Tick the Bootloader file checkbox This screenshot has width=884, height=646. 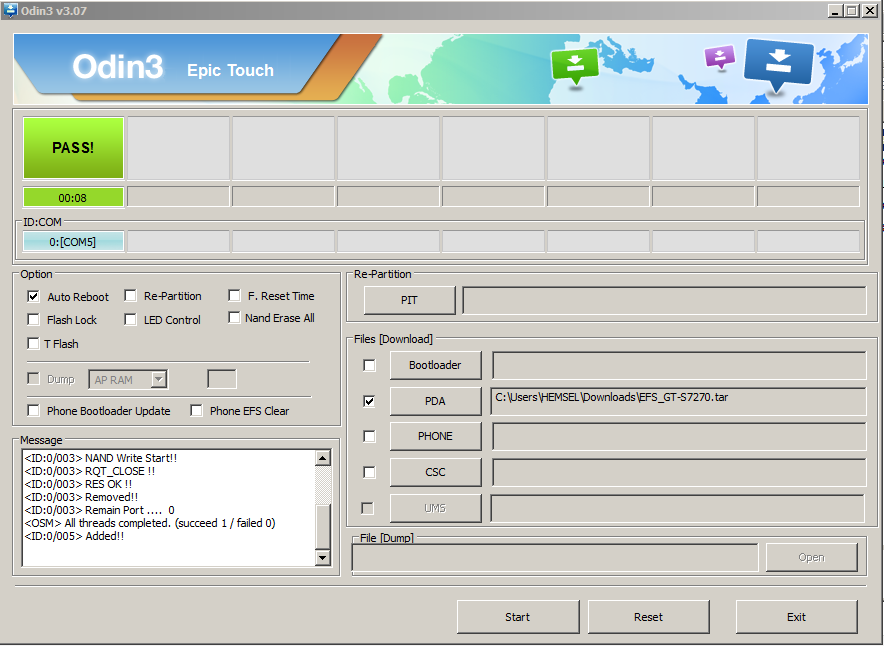pos(369,365)
